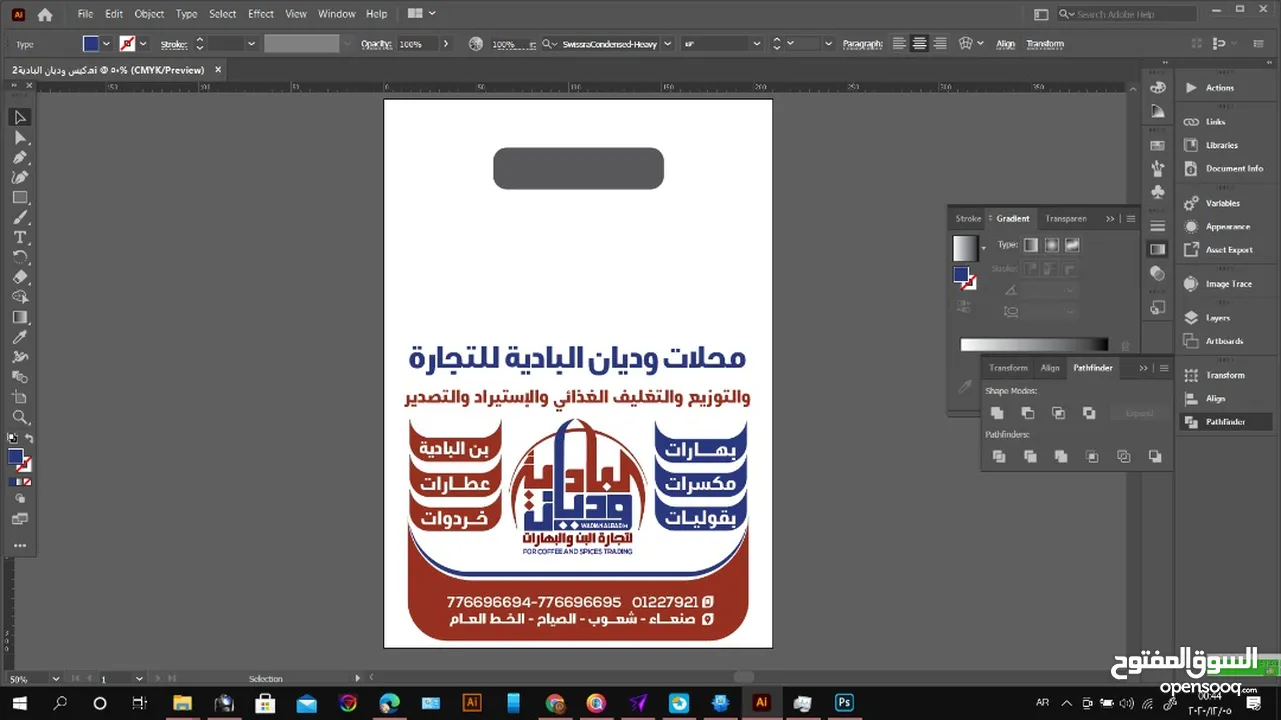Choose Linear gradient type
1281x720 pixels.
[x=1031, y=245]
